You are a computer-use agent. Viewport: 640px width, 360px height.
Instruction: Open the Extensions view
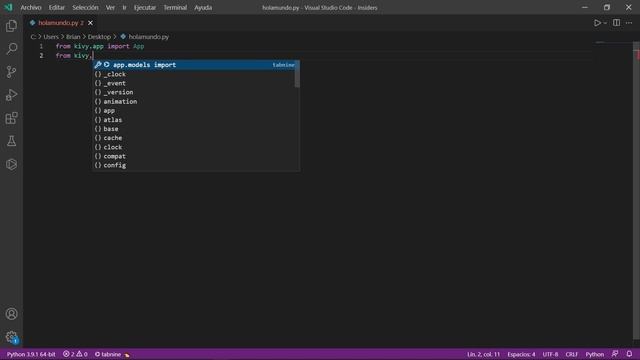[x=11, y=118]
